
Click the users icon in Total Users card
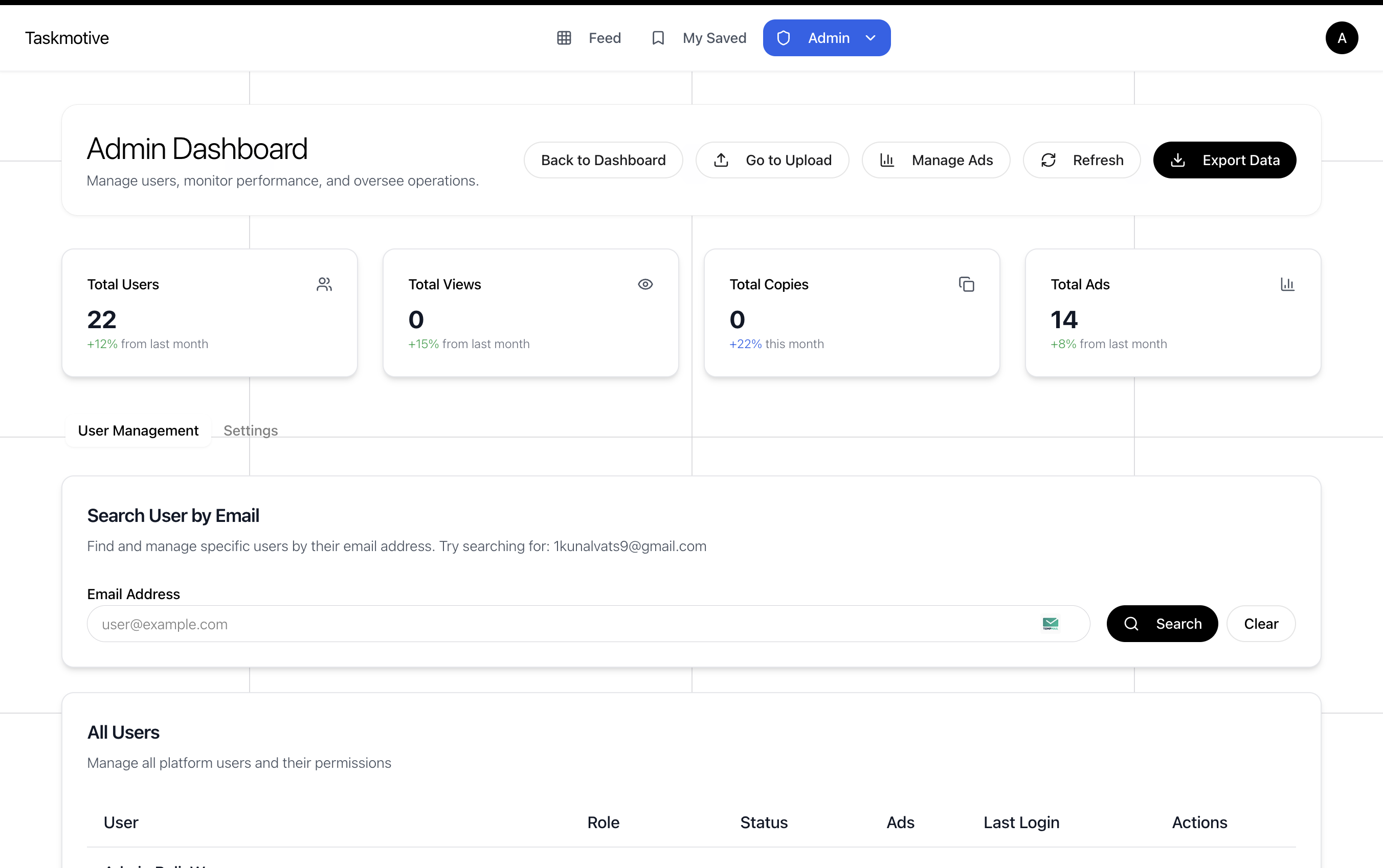[x=324, y=284]
